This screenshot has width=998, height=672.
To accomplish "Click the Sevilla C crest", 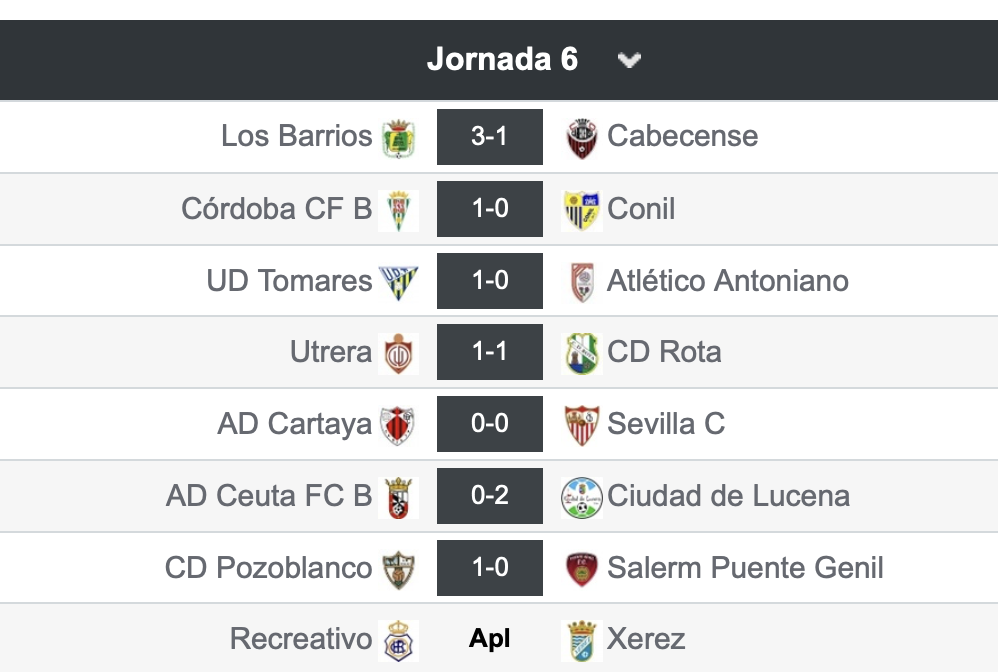I will tap(582, 425).
